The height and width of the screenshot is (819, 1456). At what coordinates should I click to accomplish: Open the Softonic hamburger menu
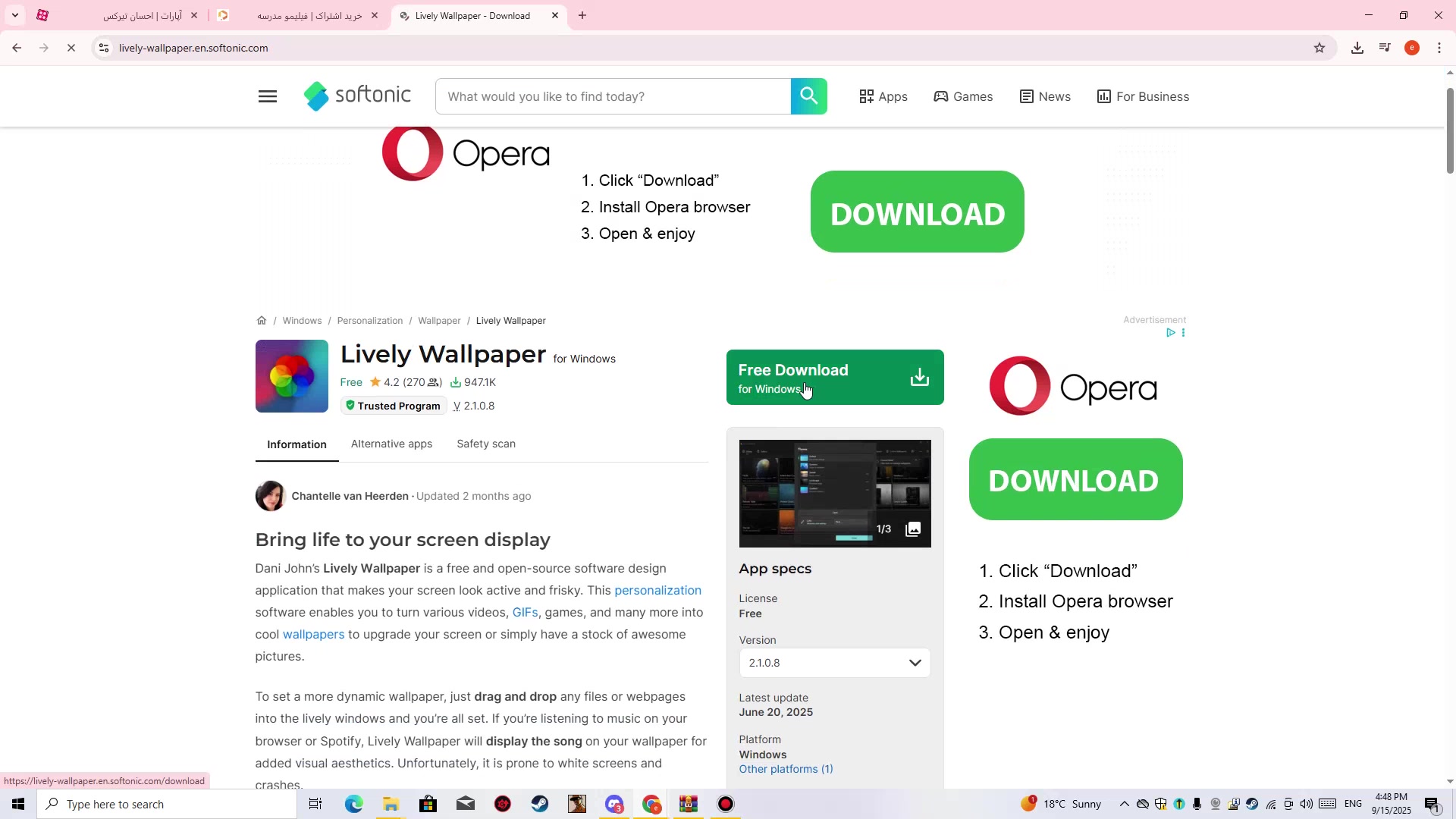point(267,96)
